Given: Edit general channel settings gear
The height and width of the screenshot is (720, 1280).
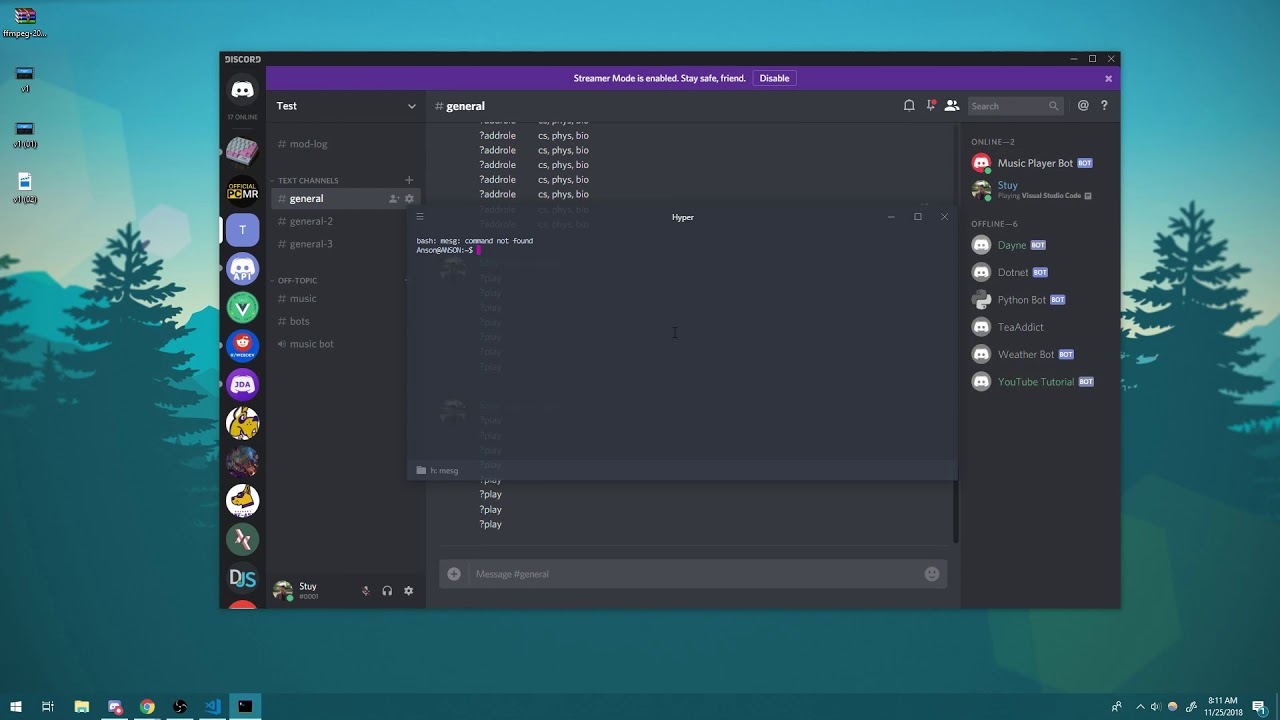Looking at the screenshot, I should pos(409,199).
